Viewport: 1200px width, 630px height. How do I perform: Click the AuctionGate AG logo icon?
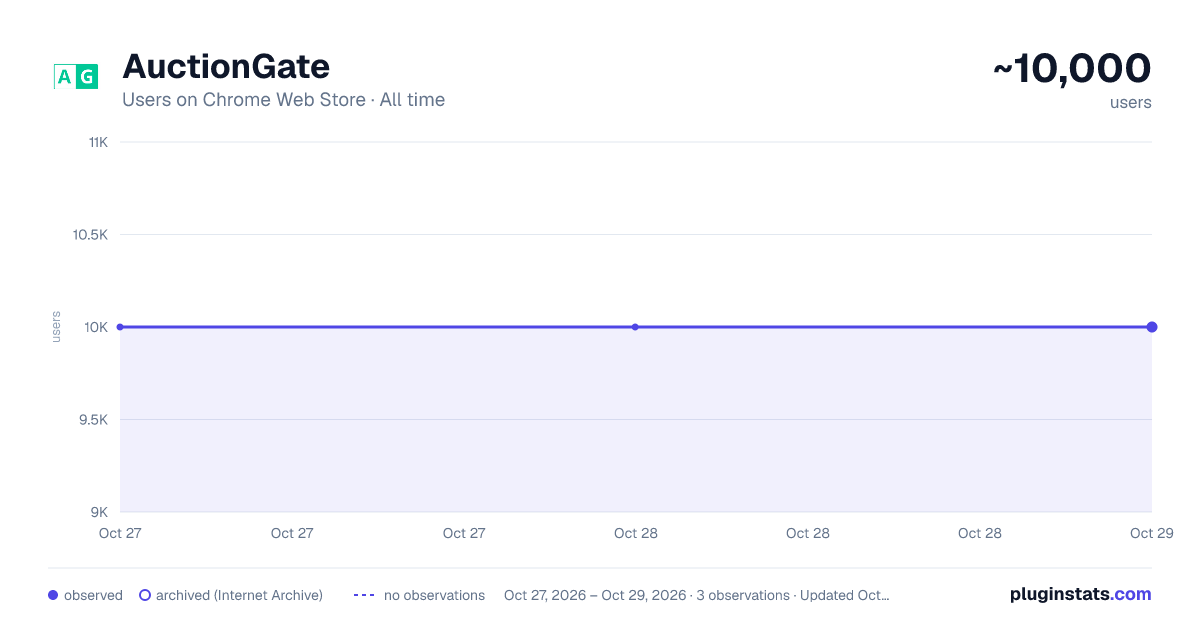pyautogui.click(x=75, y=76)
